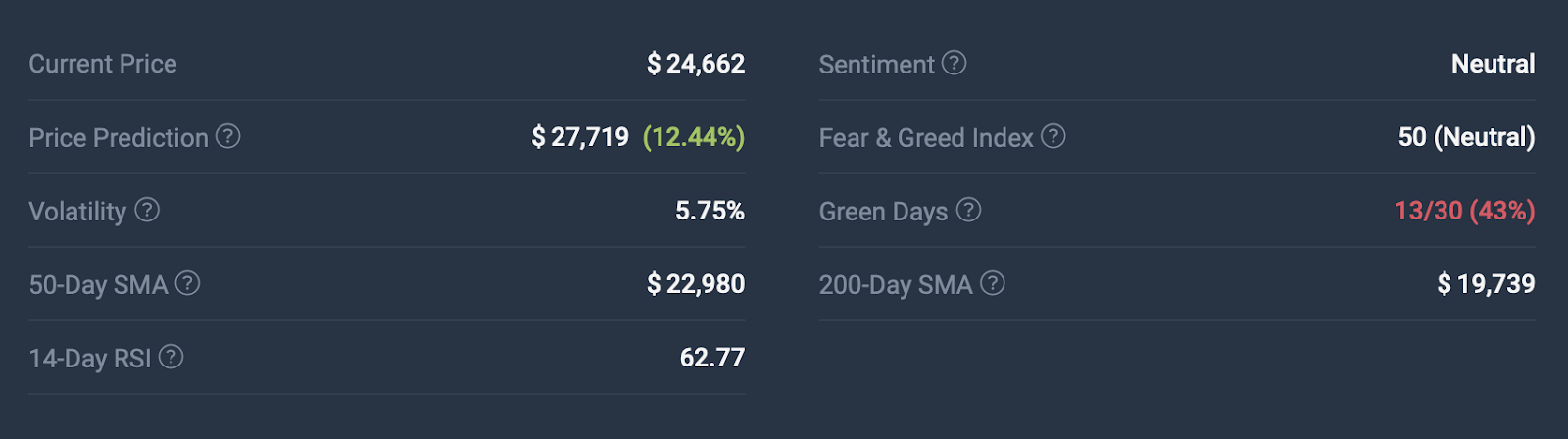Select the 50 (Neutral) index value
This screenshot has height=439, width=1568.
(1466, 137)
